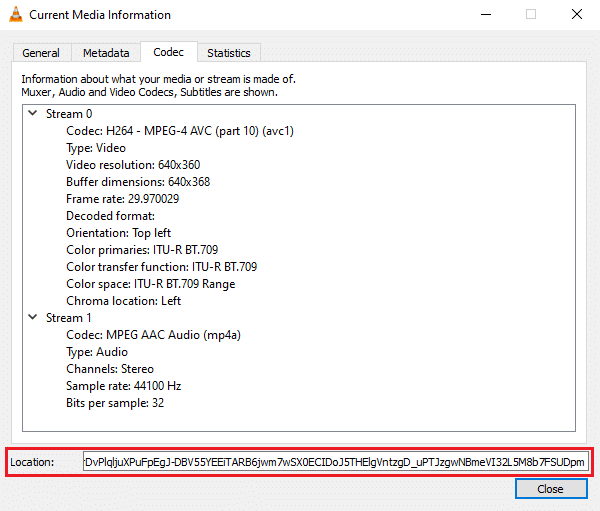
Task: Select the Chroma location: Left row
Action: [x=123, y=301]
